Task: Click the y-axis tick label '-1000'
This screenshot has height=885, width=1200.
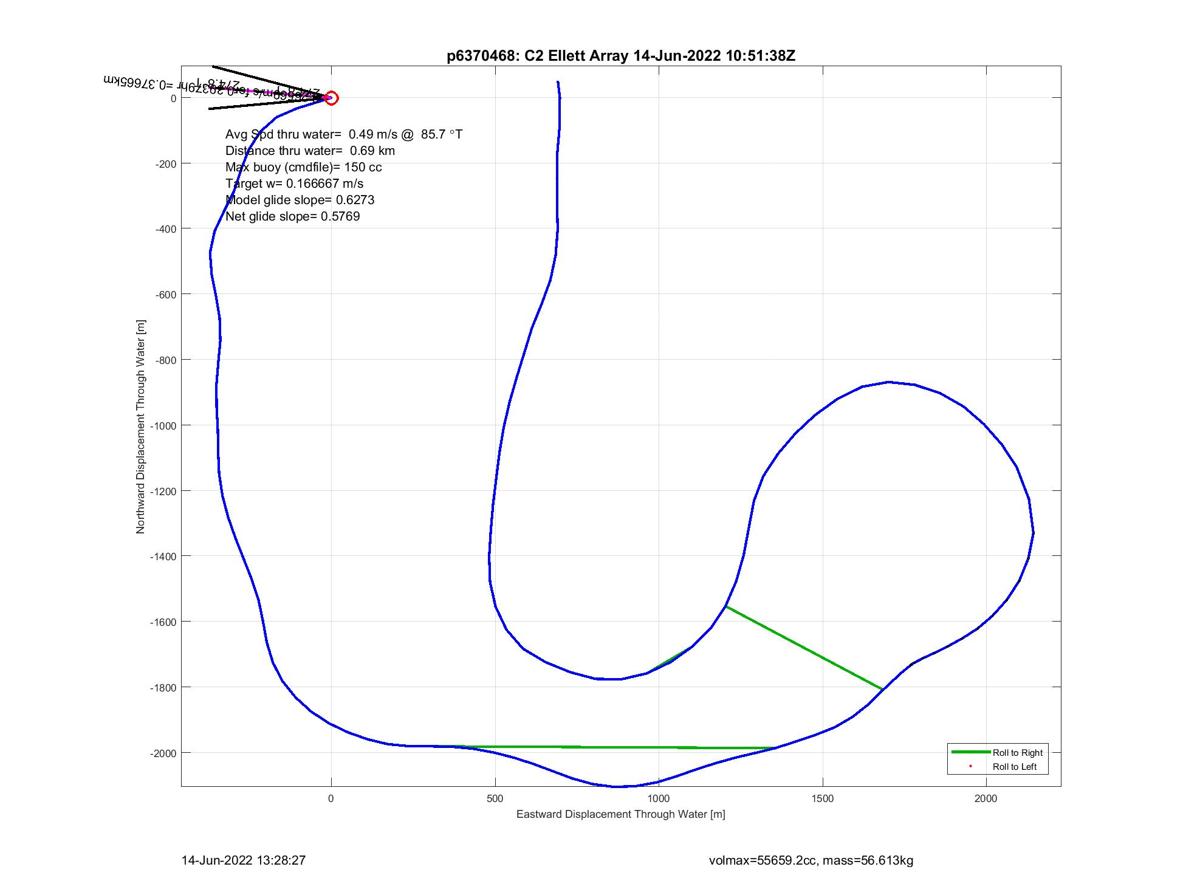Action: (161, 425)
